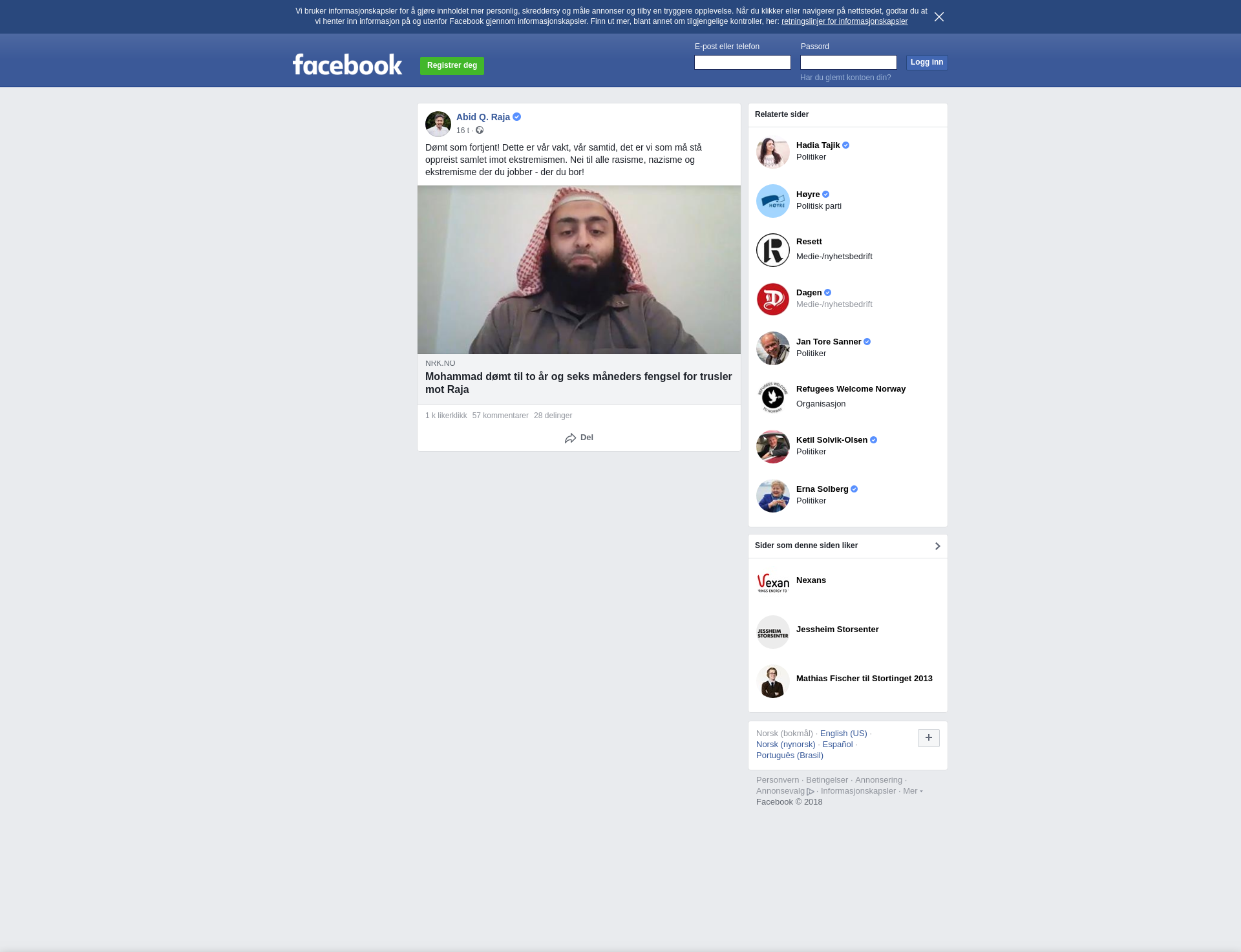Image resolution: width=1241 pixels, height=952 pixels.
Task: Switch language to Português (Brasil)
Action: (790, 756)
